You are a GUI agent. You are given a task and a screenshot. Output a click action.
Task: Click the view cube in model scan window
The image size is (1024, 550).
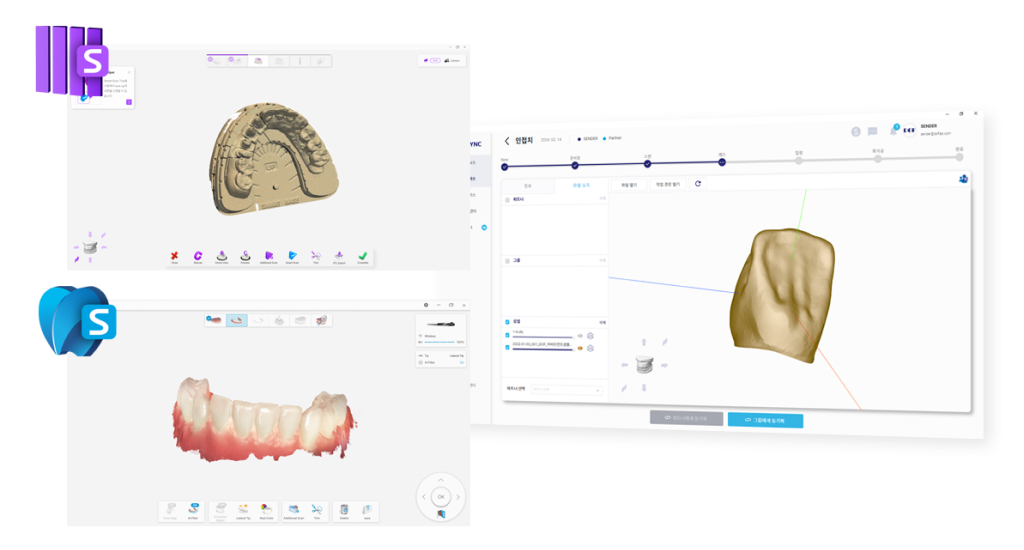pyautogui.click(x=90, y=247)
